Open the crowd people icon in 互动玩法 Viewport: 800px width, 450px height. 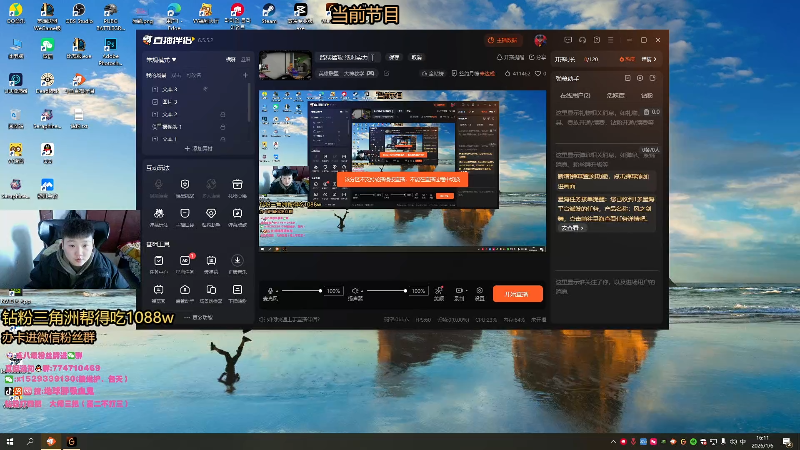pyautogui.click(x=159, y=213)
